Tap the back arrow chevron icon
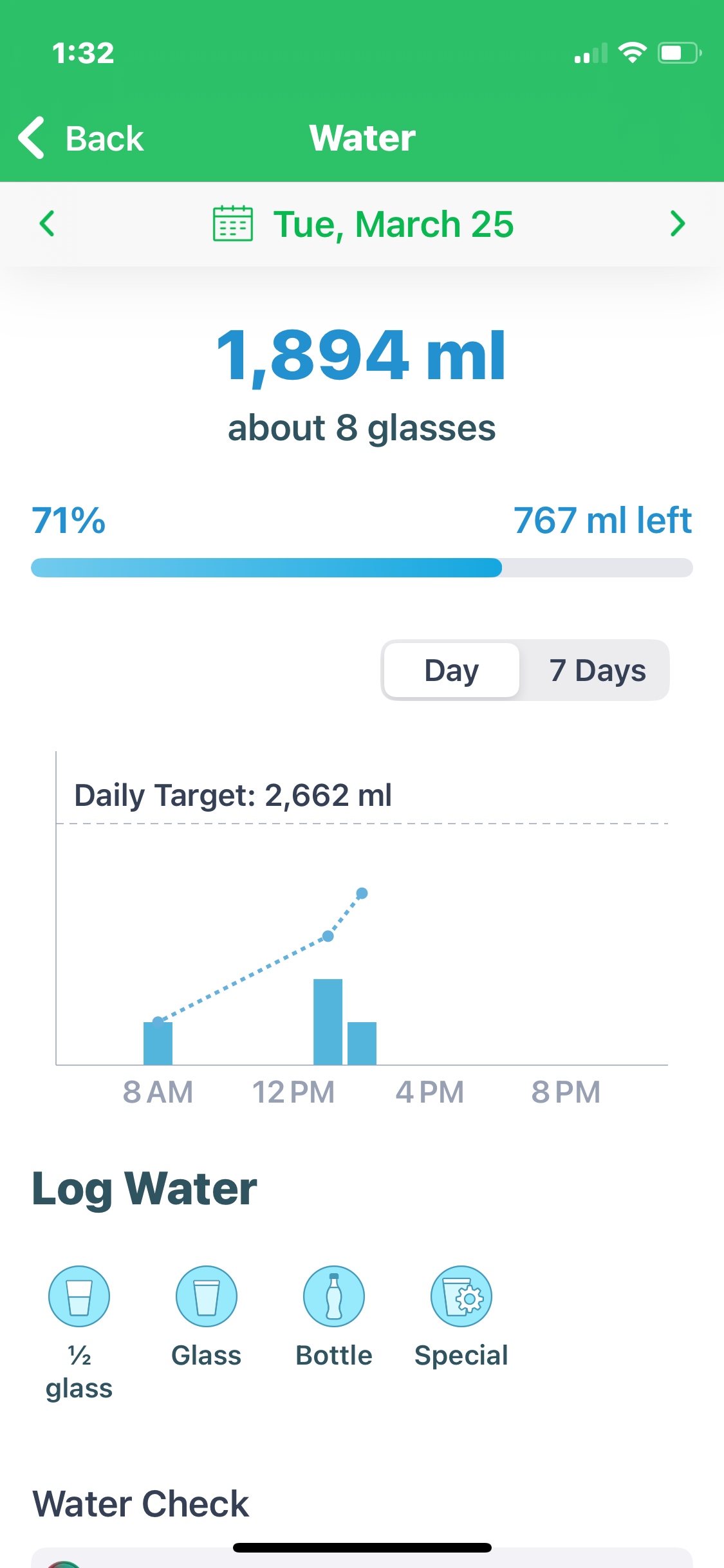 (x=32, y=138)
